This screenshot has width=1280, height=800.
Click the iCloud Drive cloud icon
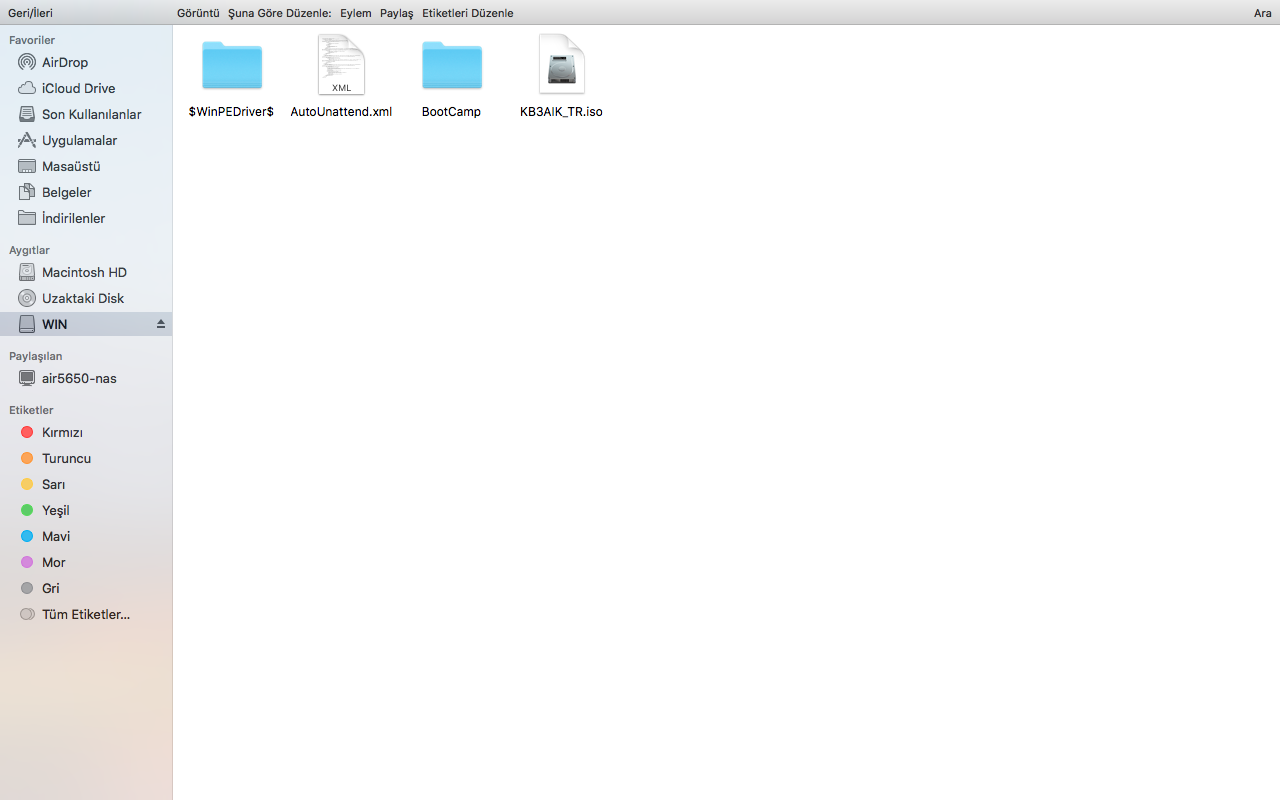point(27,88)
